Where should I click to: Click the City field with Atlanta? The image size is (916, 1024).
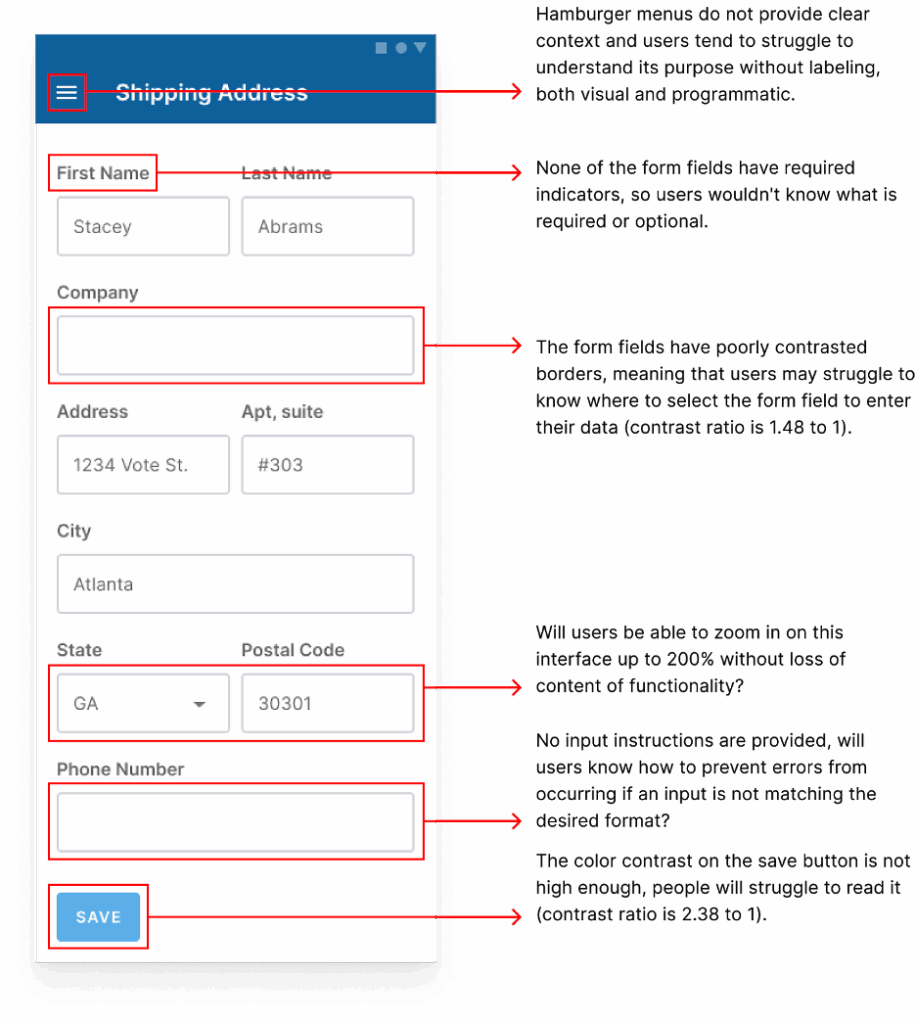[x=236, y=584]
